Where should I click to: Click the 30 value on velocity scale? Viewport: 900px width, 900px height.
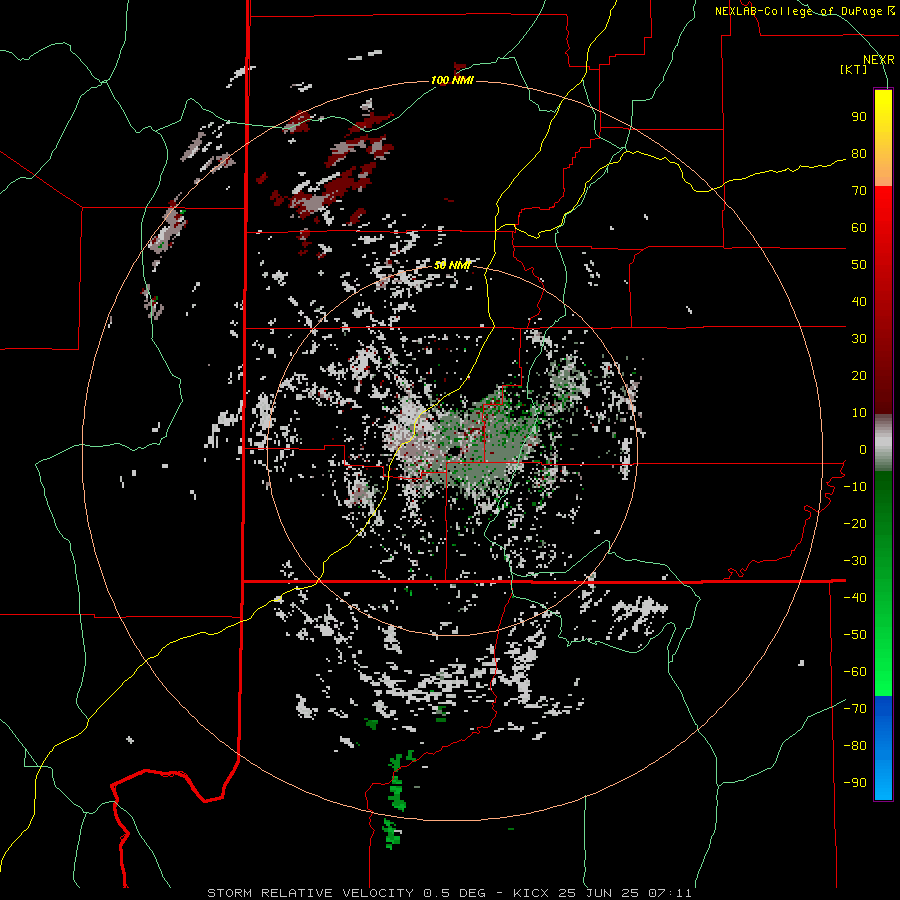(x=859, y=339)
